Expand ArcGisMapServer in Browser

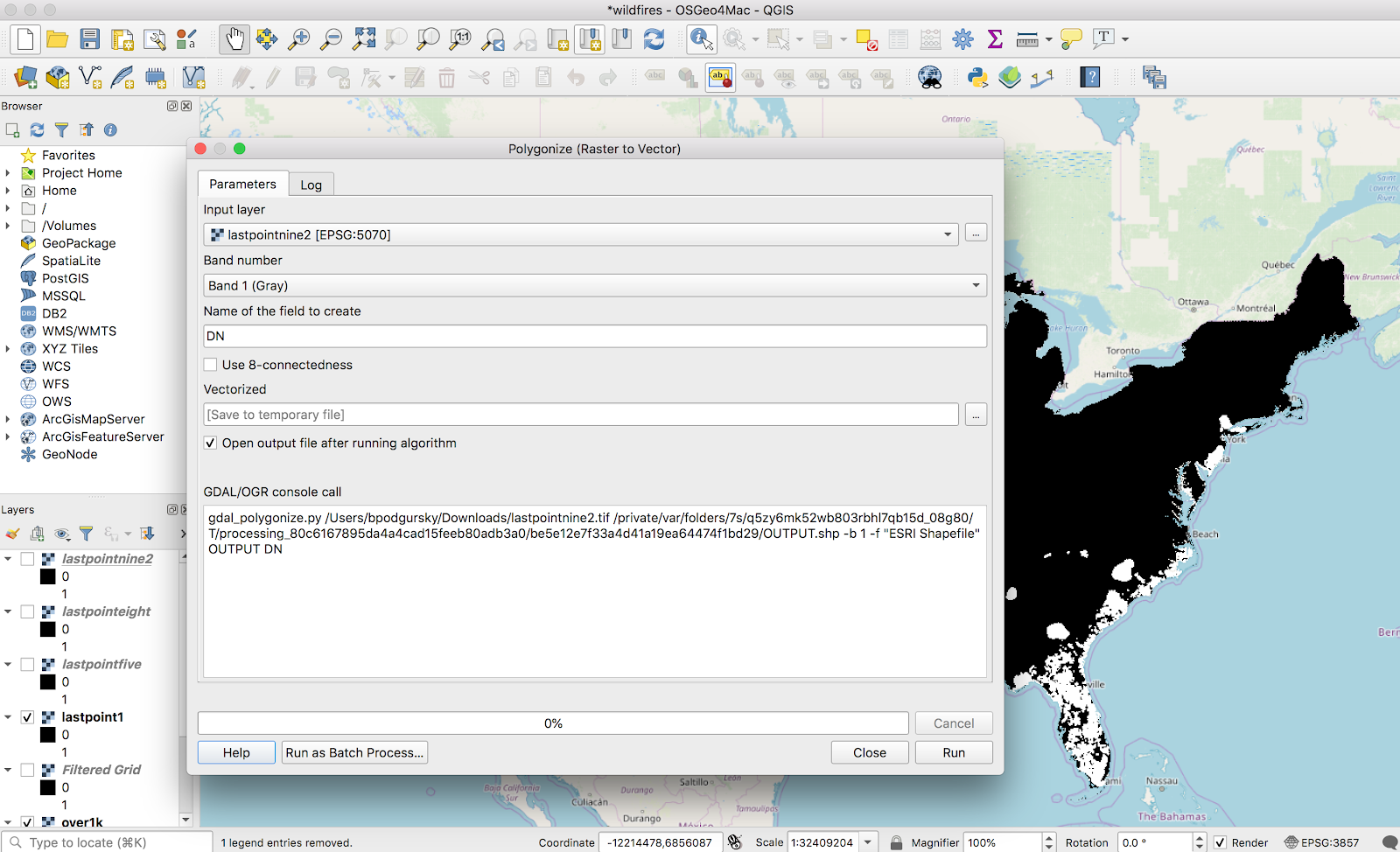tap(8, 419)
